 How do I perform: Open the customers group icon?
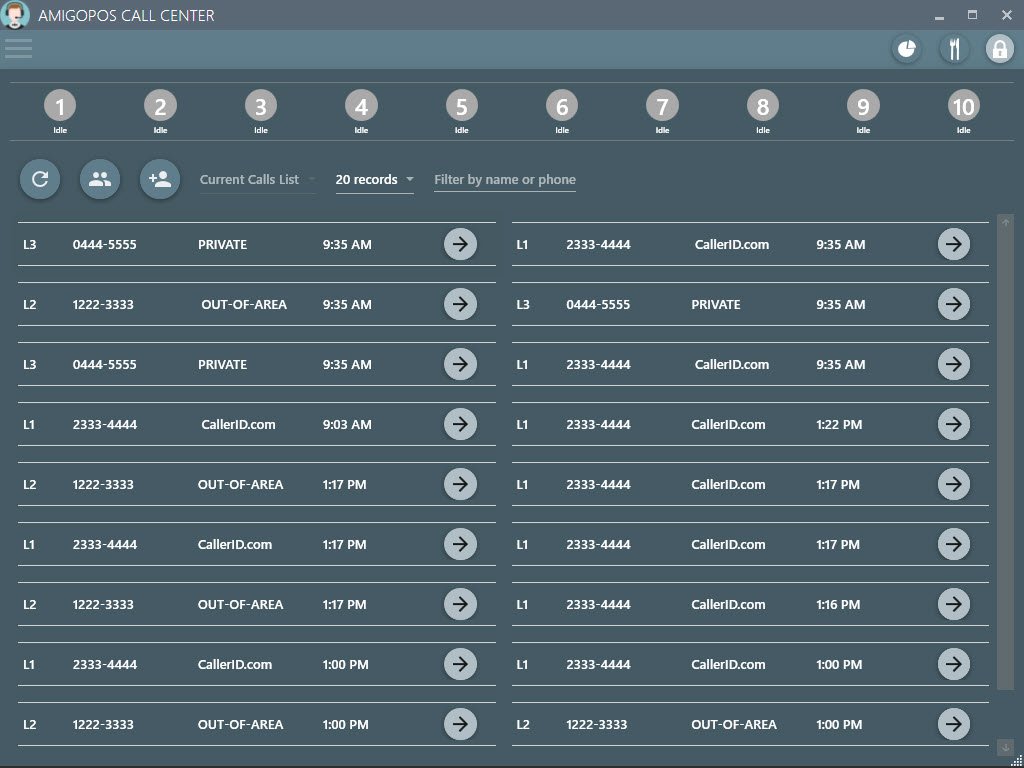point(100,180)
